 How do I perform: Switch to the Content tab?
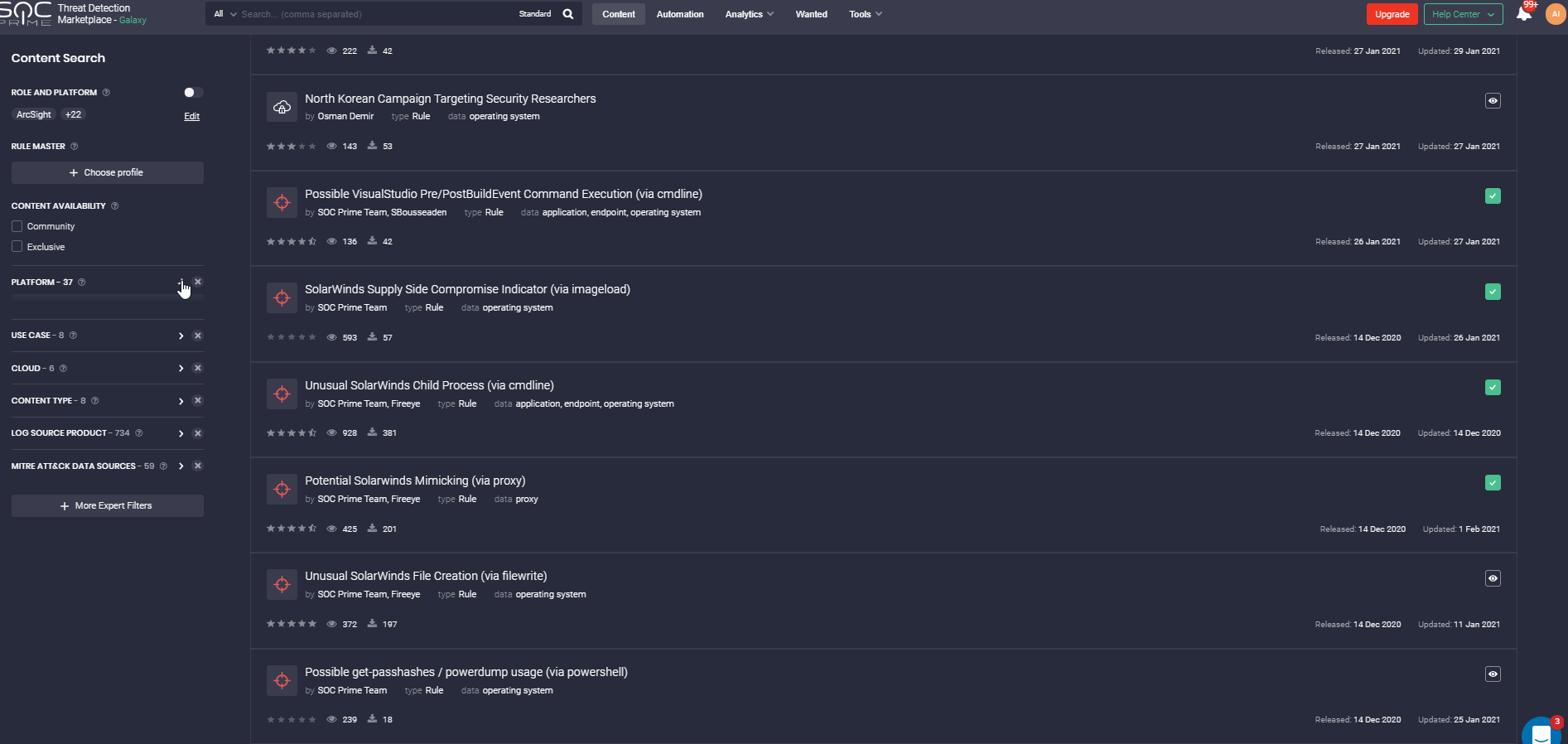619,14
